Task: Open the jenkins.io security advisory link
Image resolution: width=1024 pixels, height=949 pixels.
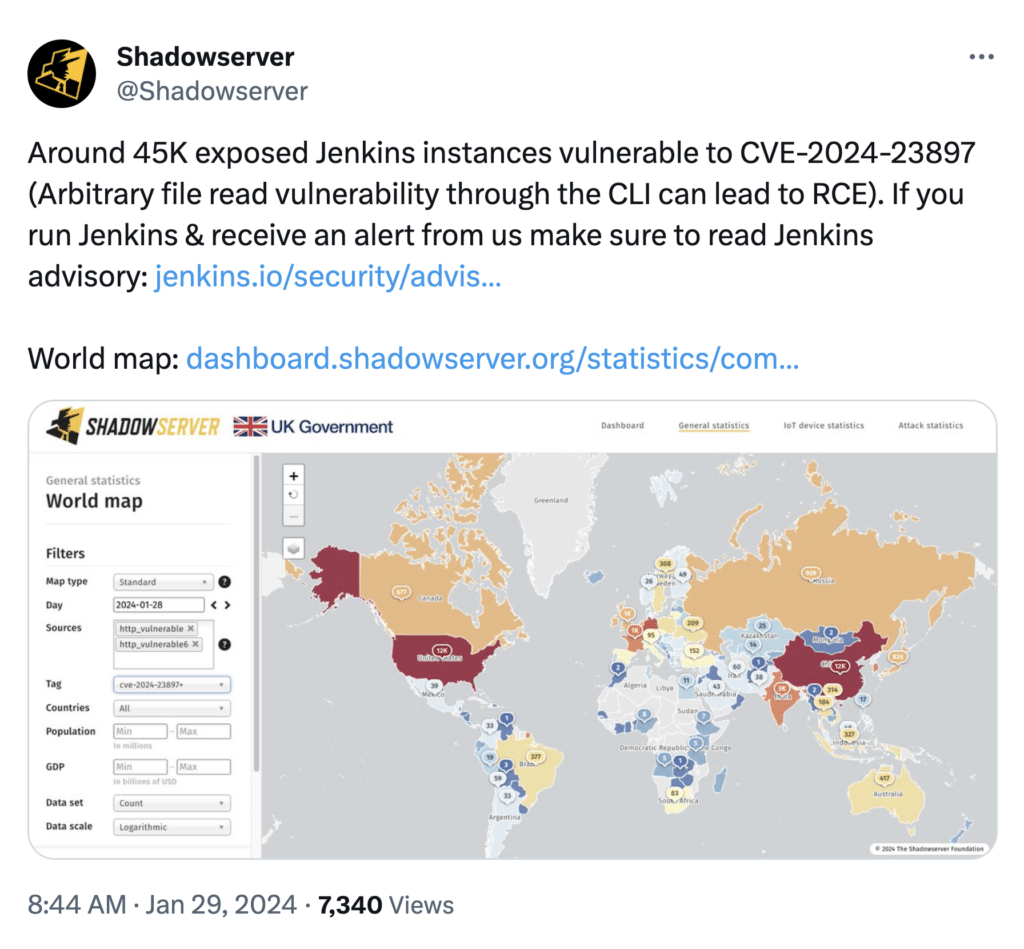Action: click(x=328, y=276)
